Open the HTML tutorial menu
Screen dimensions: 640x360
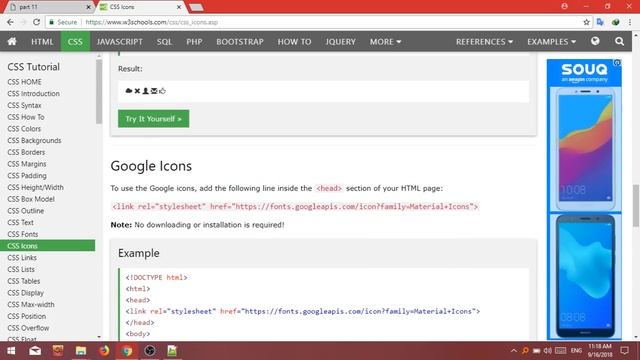pyautogui.click(x=42, y=42)
